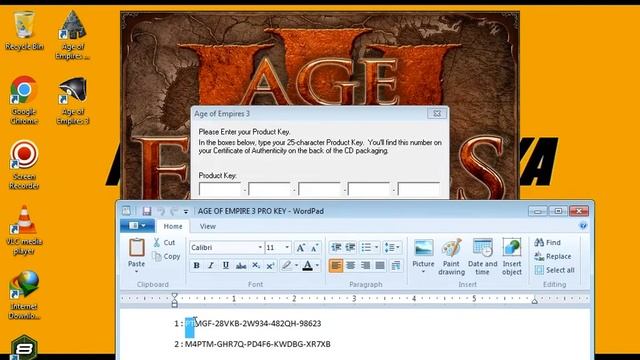Click the key M4PTM-GHR7Q-PD4F6-KWDBG-XR7XB
The height and width of the screenshot is (360, 640).
(x=258, y=344)
